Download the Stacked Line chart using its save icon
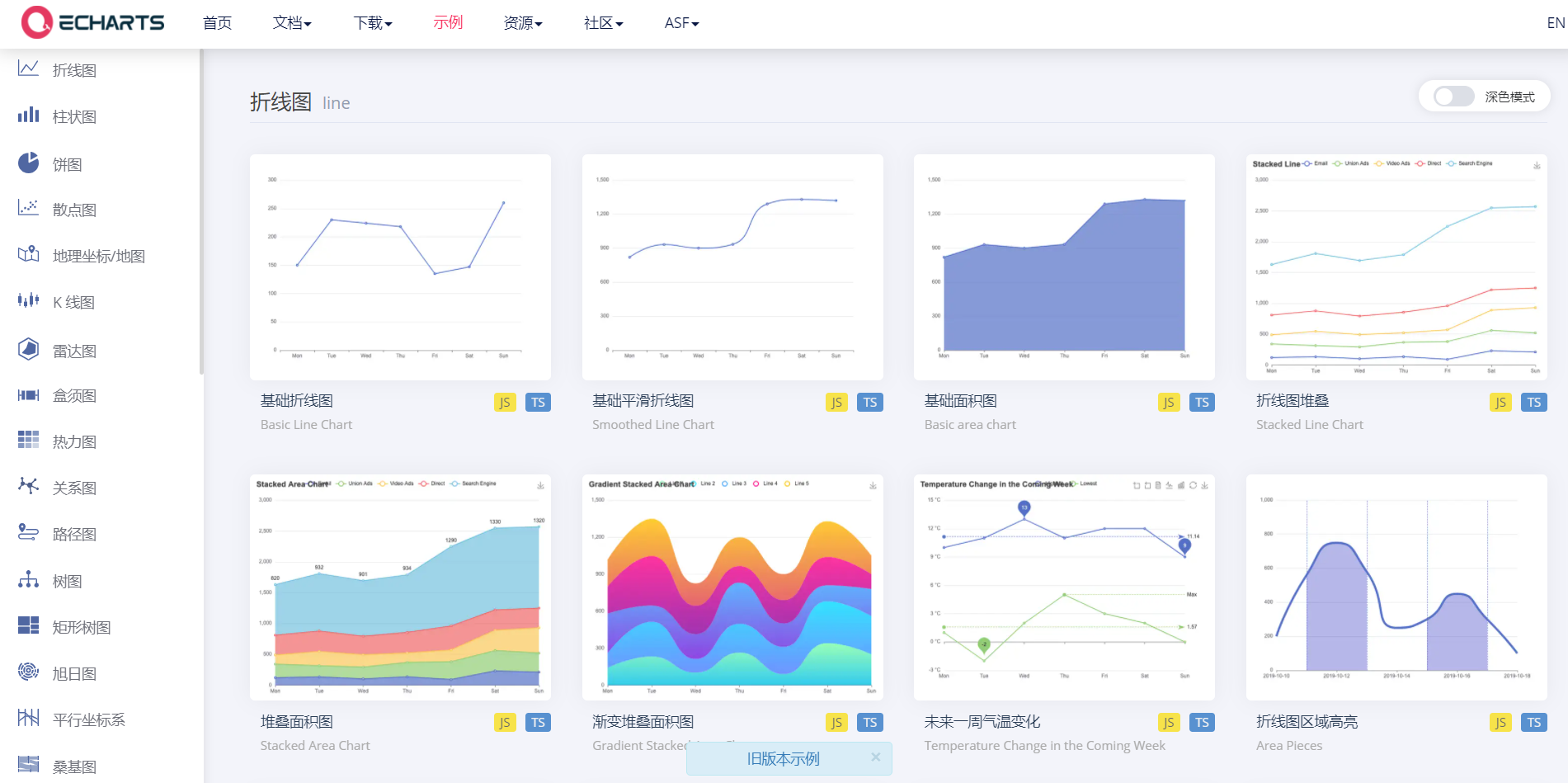The image size is (1568, 783). pos(1537,163)
